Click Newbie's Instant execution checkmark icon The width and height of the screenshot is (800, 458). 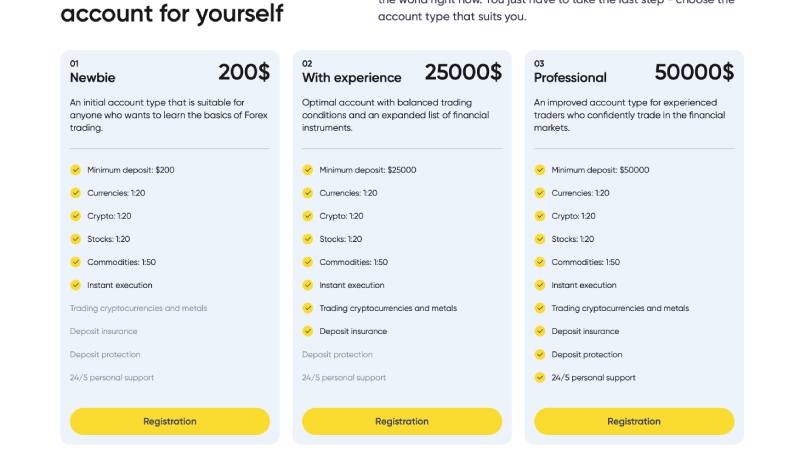(76, 285)
